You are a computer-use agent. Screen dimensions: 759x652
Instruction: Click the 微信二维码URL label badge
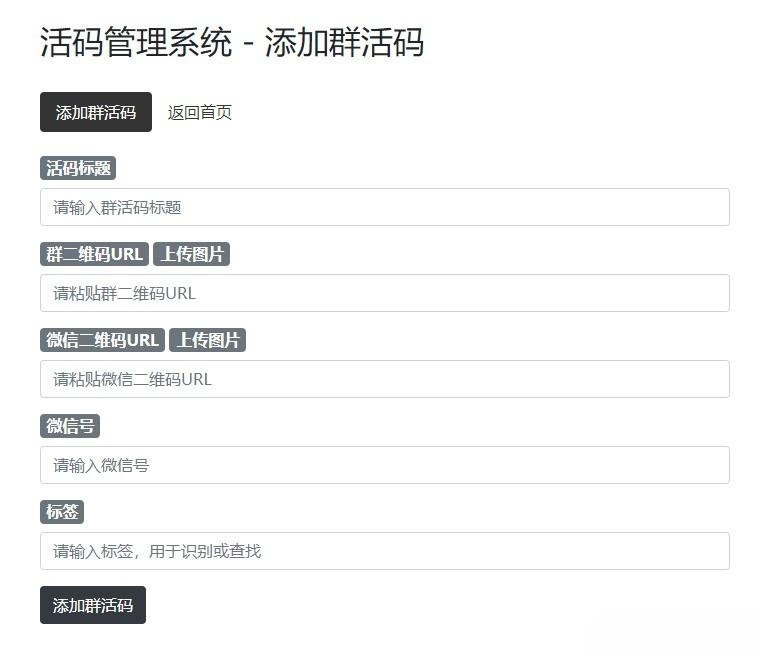tap(102, 340)
